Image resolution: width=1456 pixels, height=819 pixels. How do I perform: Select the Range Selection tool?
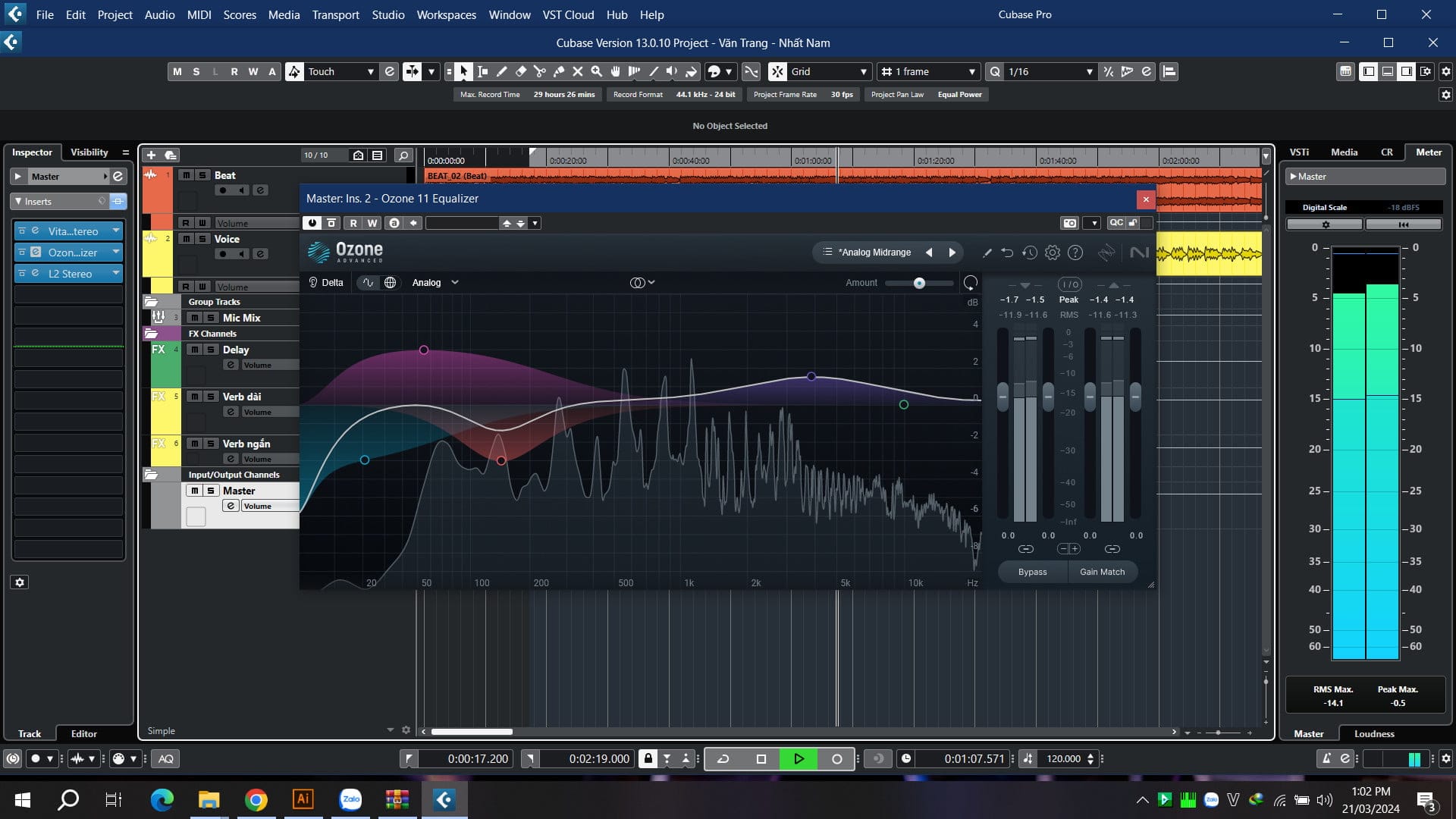point(482,71)
